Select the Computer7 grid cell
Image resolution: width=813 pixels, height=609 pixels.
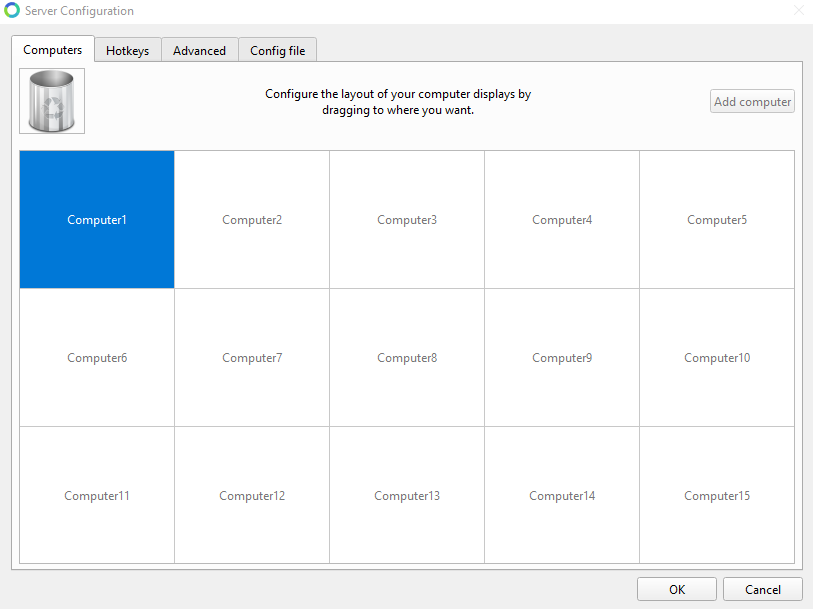252,358
